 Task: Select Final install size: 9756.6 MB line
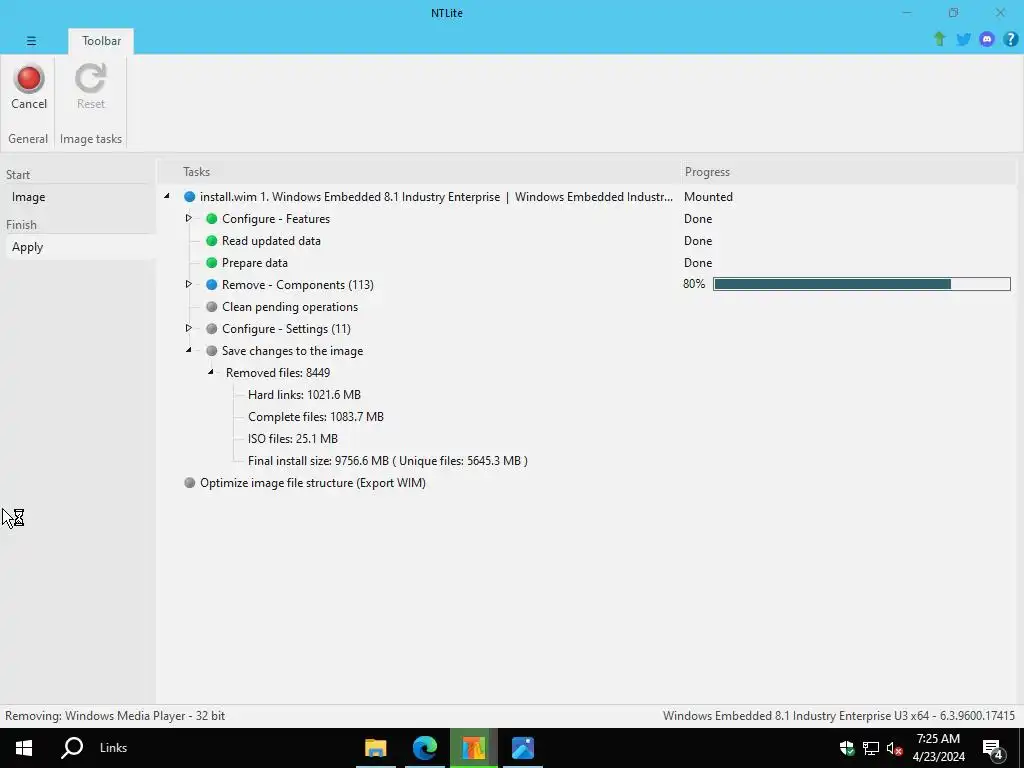coord(388,460)
